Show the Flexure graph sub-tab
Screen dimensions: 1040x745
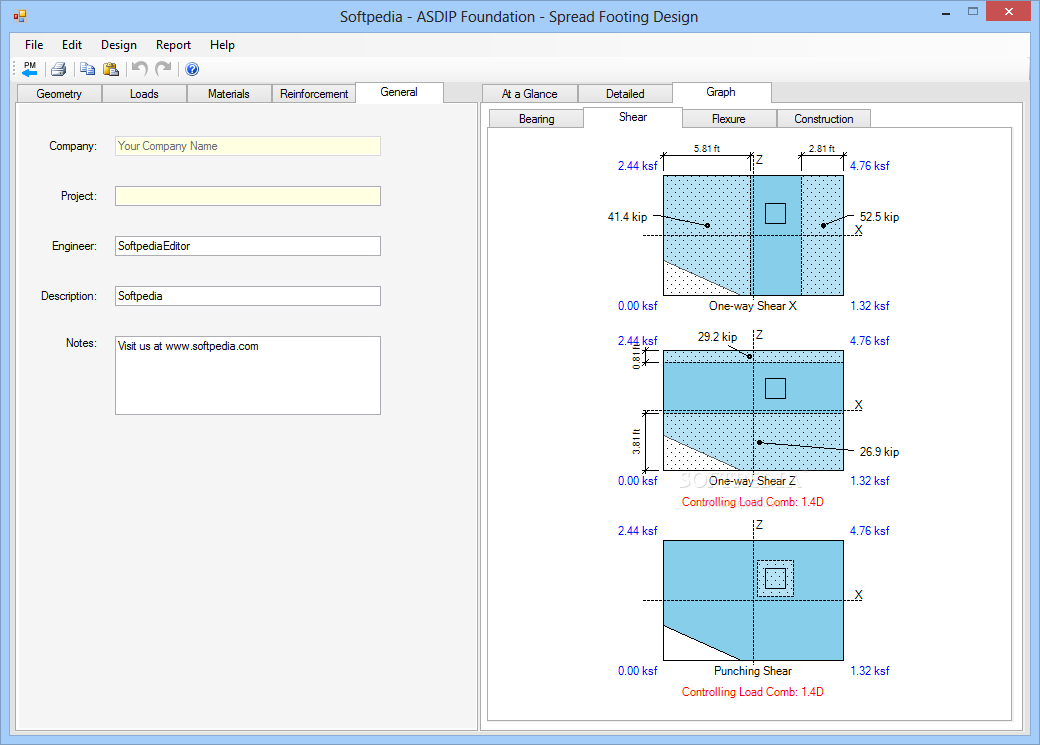coord(728,119)
